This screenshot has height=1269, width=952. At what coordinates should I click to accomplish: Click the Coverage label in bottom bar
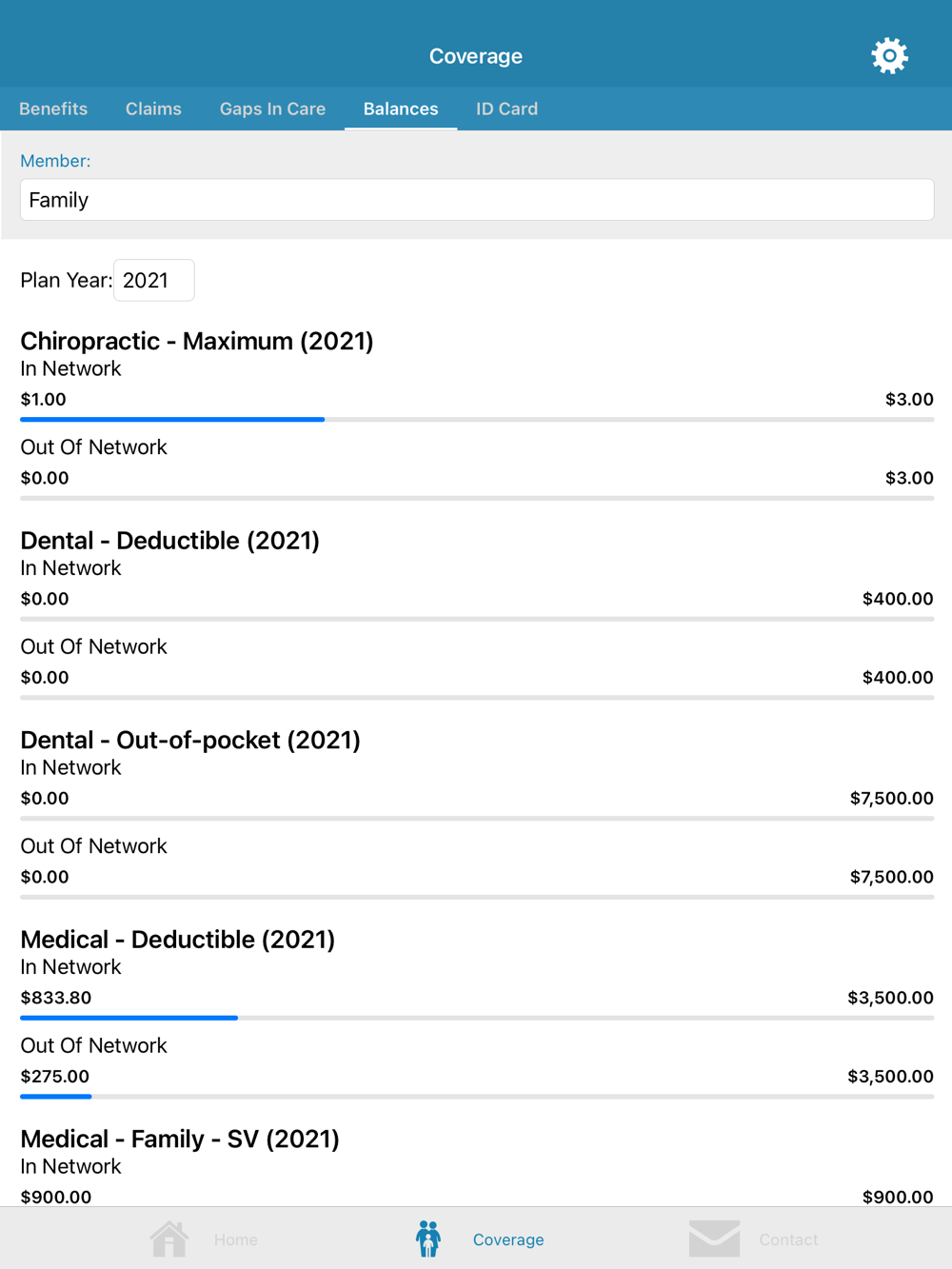[508, 1239]
